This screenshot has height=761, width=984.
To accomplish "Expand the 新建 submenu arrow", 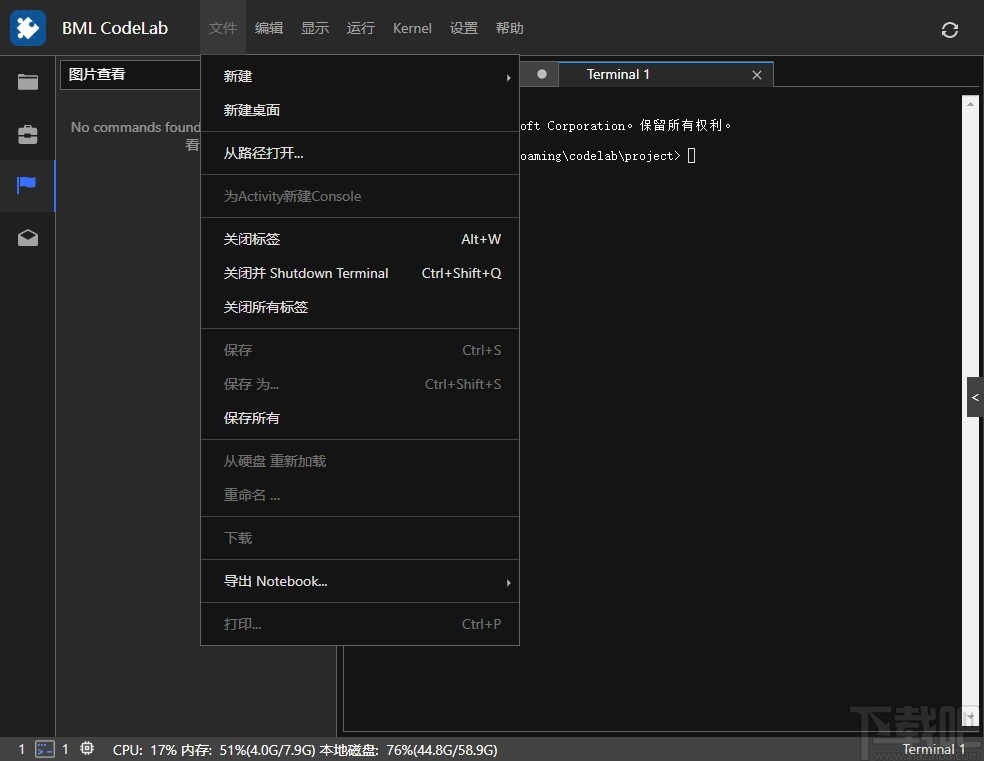I will click(x=507, y=77).
